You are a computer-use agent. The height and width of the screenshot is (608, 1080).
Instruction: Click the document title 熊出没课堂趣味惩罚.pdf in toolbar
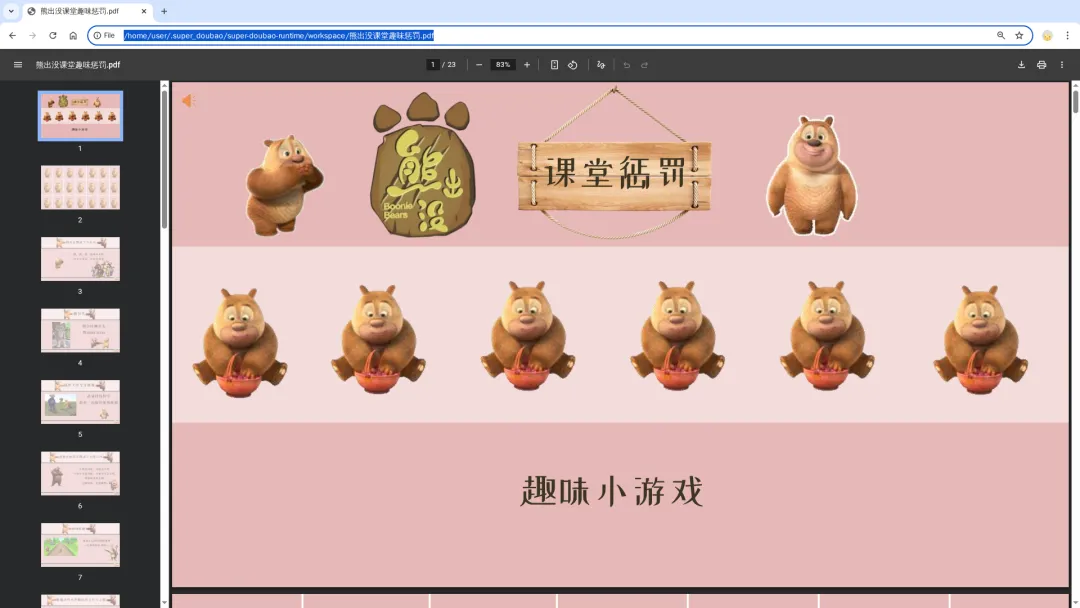coord(78,65)
